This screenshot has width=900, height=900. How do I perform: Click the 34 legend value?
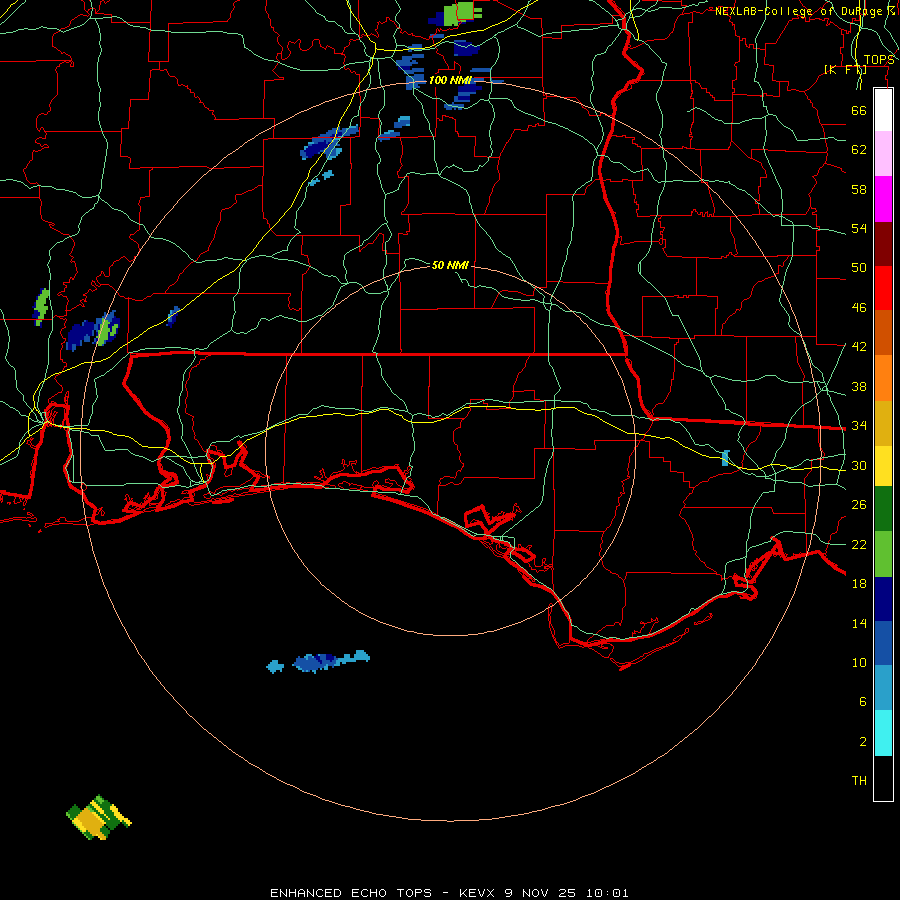pos(859,425)
